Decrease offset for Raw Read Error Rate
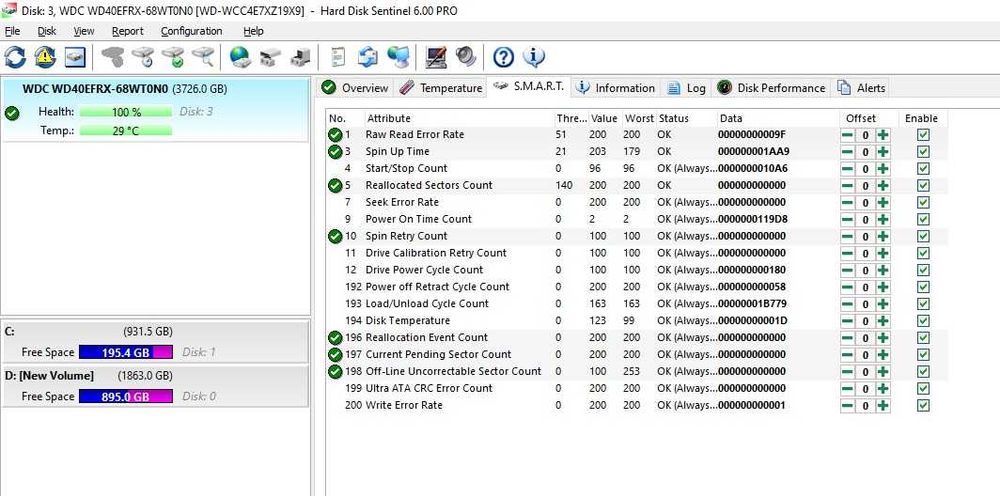 (x=847, y=135)
